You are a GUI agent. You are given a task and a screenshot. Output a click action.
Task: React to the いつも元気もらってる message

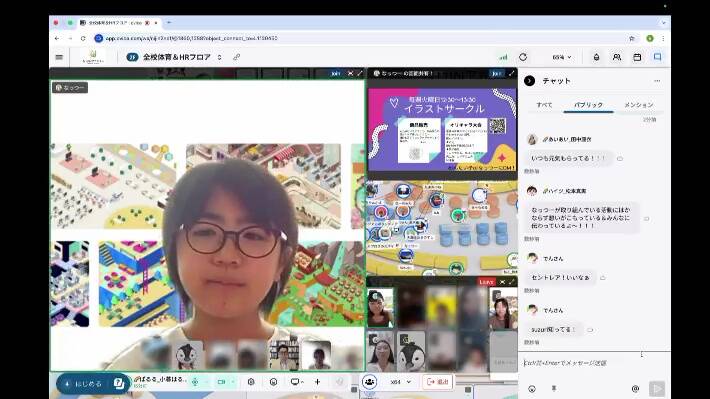(620, 159)
